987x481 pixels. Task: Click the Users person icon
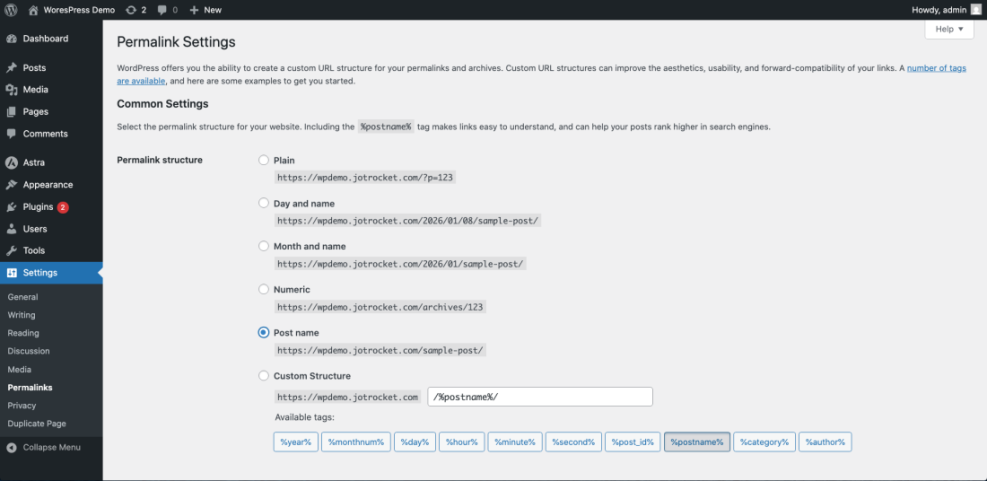[x=11, y=229]
